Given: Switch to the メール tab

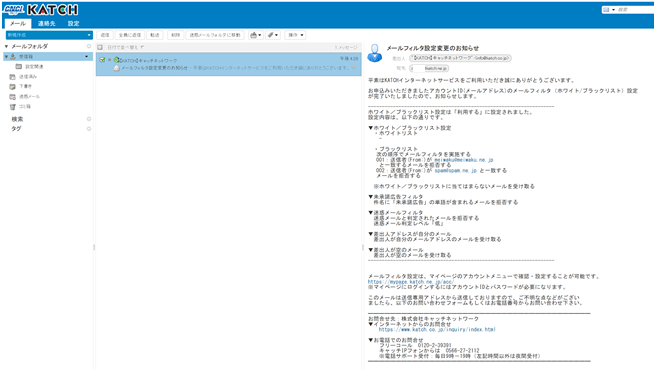Looking at the screenshot, I should pyautogui.click(x=18, y=24).
